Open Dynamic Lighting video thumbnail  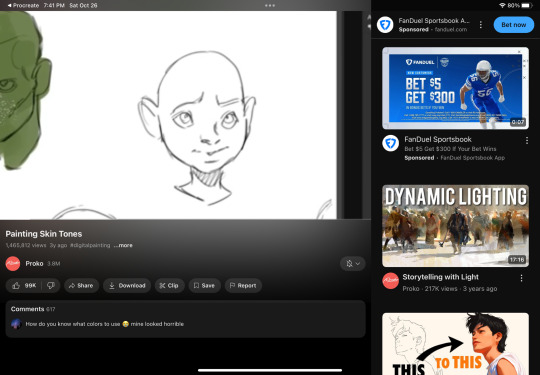[455, 226]
